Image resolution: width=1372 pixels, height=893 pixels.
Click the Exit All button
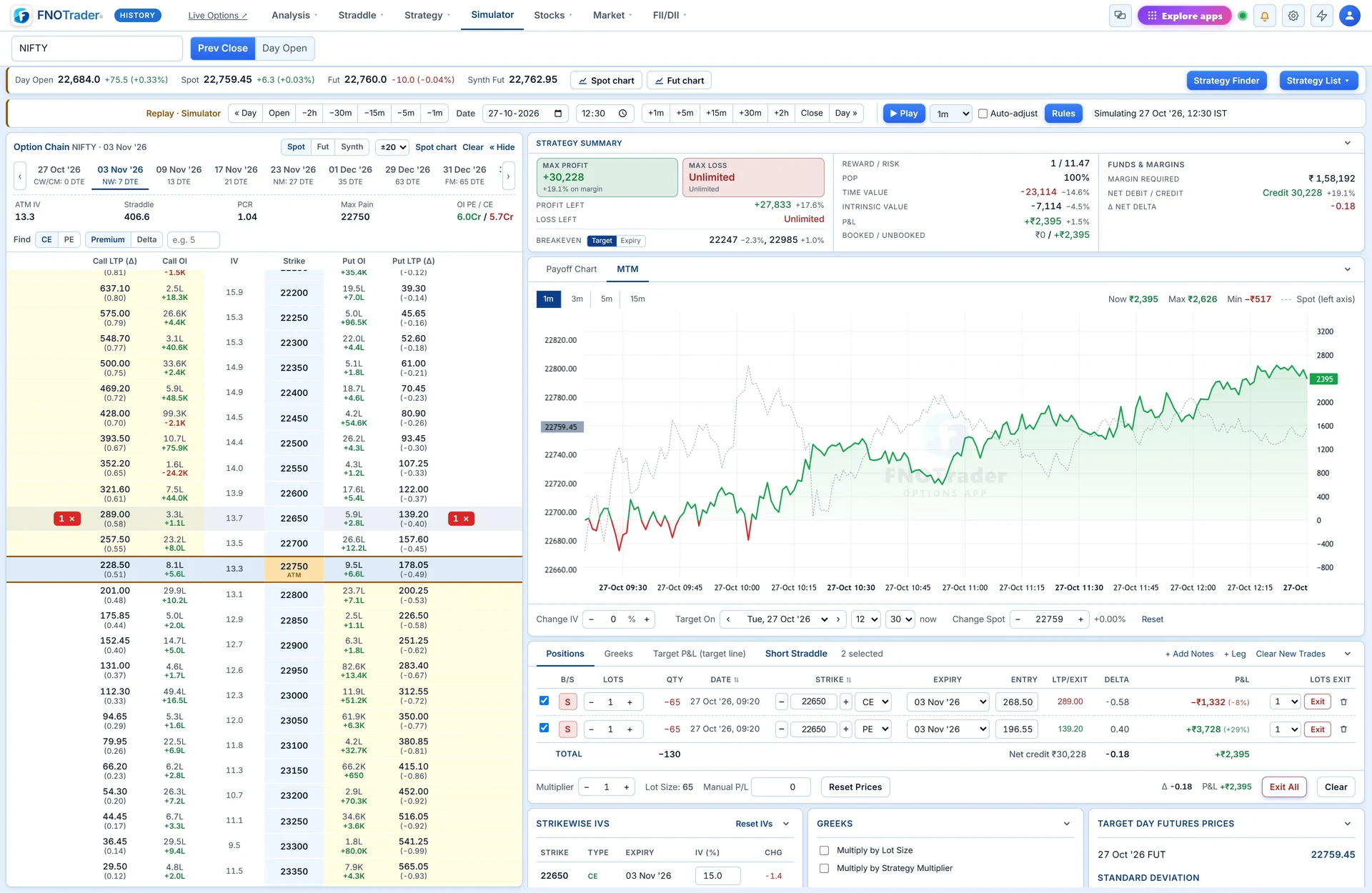(x=1284, y=787)
